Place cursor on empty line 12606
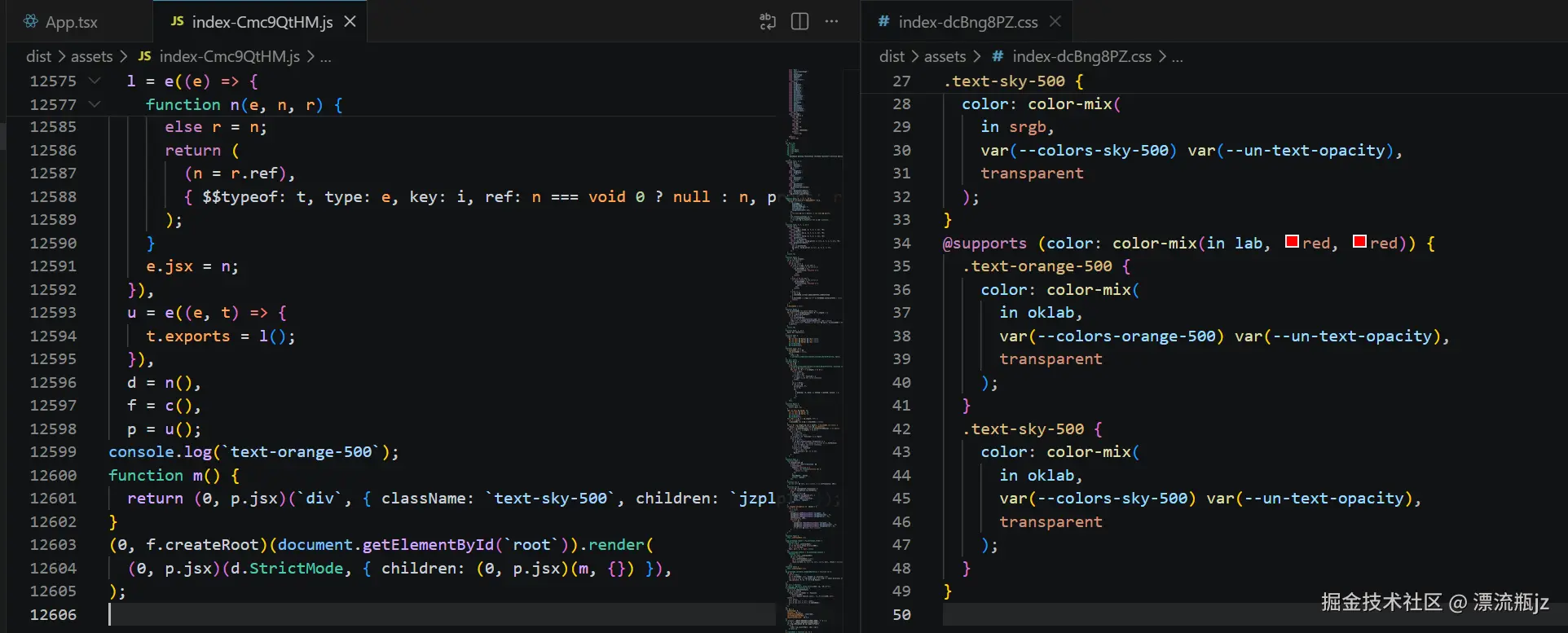 442,615
